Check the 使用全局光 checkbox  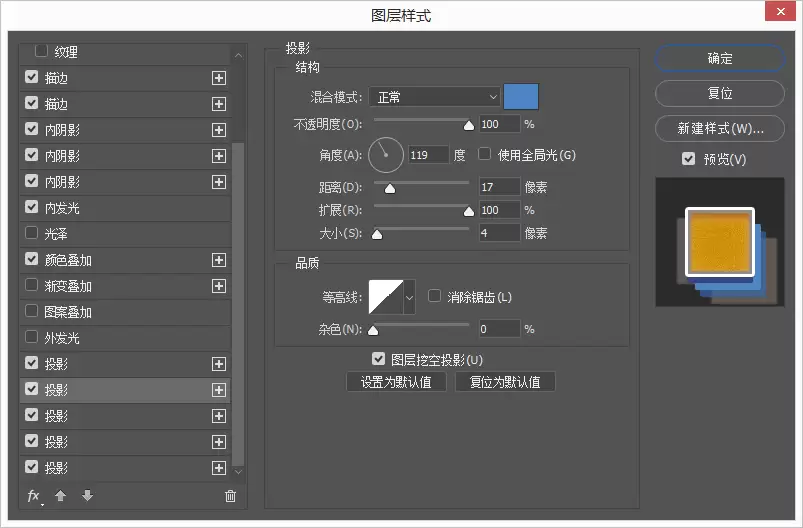tap(484, 154)
